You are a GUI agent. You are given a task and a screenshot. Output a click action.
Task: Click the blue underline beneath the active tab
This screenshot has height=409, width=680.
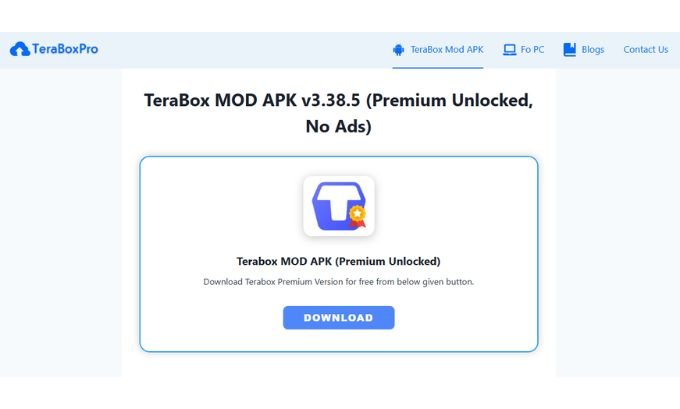438,68
